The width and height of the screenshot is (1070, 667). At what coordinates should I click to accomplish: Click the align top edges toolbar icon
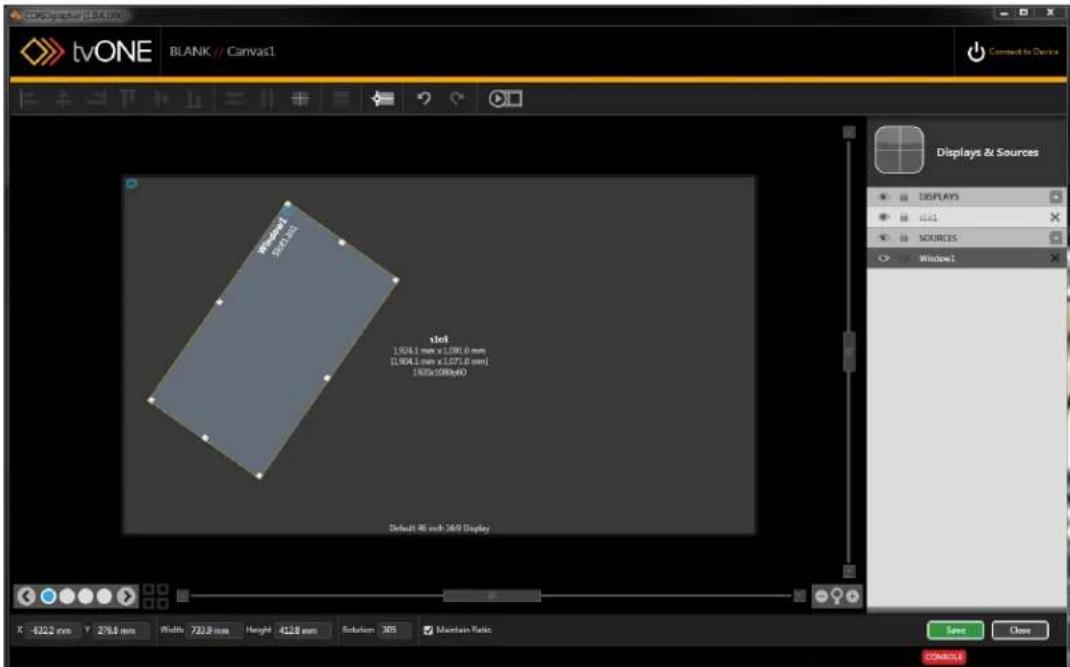coord(128,100)
